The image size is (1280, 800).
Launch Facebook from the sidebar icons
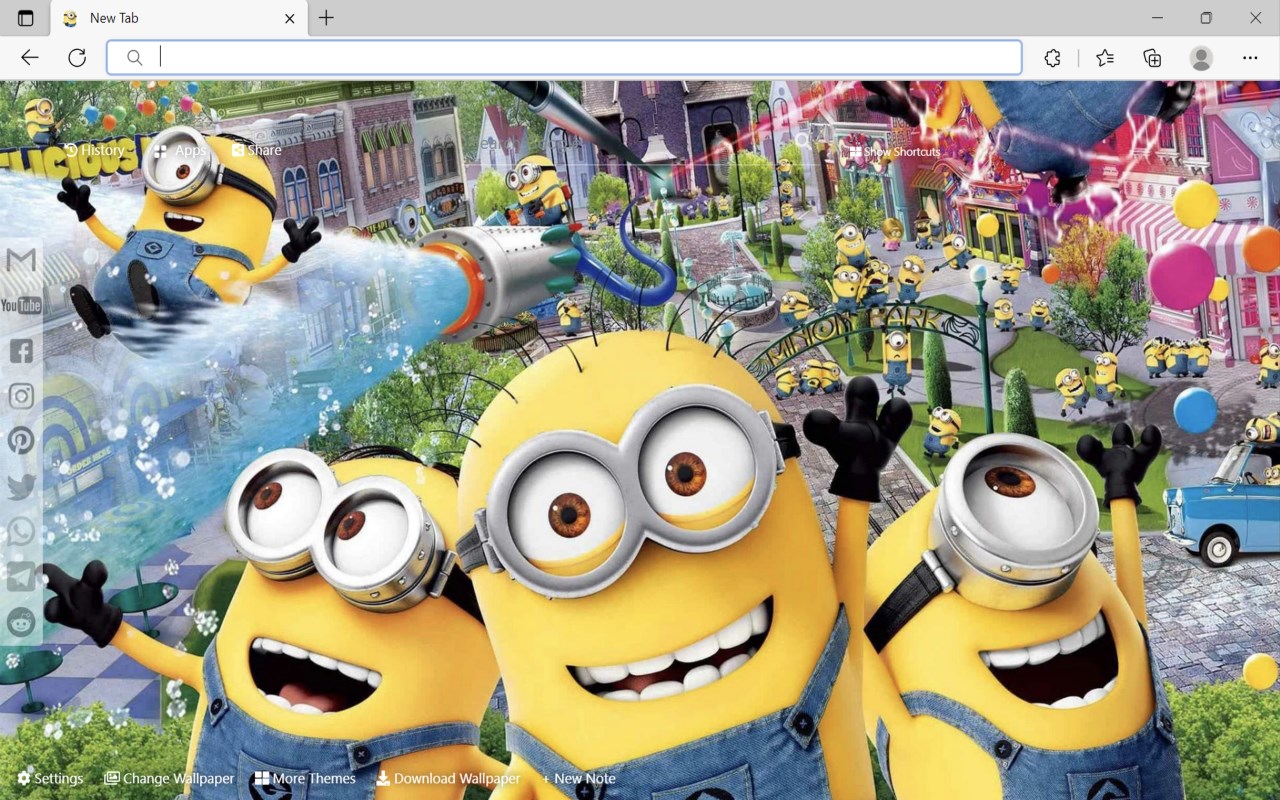pos(21,351)
